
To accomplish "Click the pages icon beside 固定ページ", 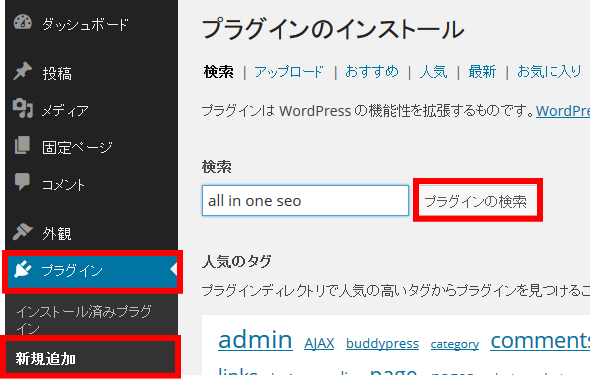I will pyautogui.click(x=22, y=145).
